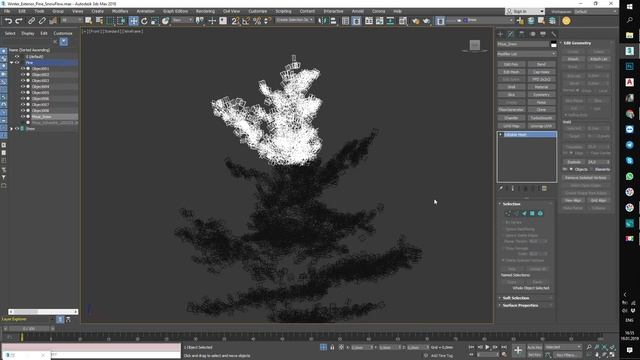Open the Modifiers menu
The height and width of the screenshot is (360, 640).
pyautogui.click(x=120, y=11)
